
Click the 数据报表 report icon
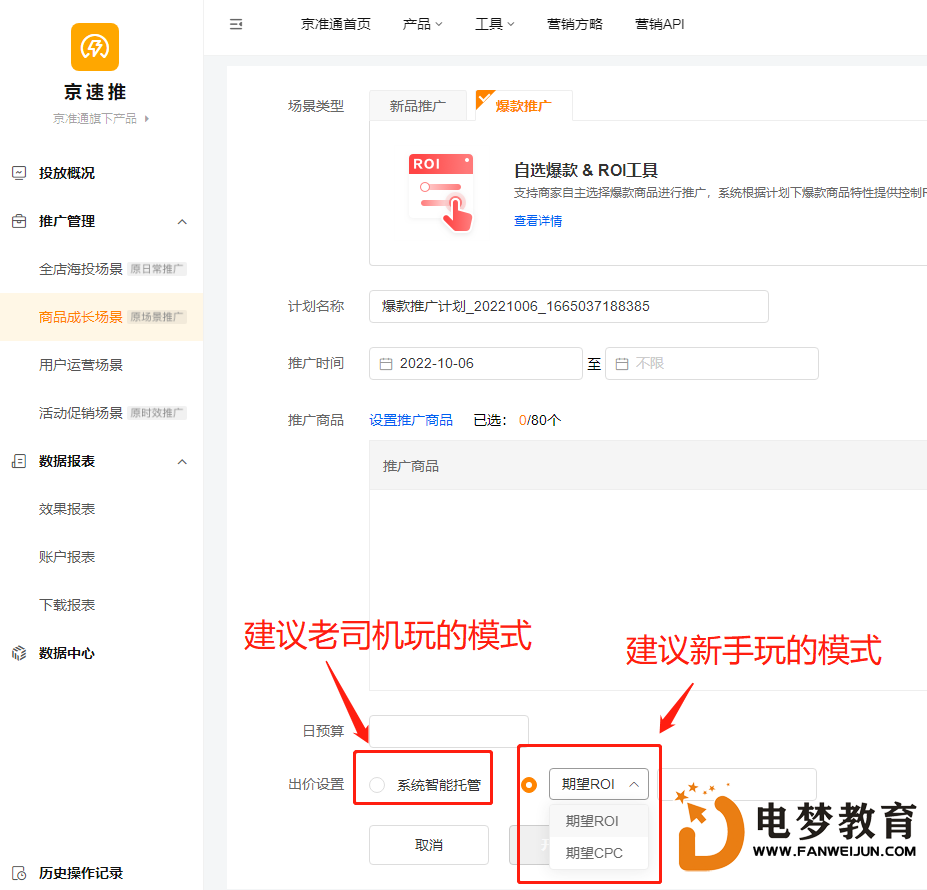(19, 461)
